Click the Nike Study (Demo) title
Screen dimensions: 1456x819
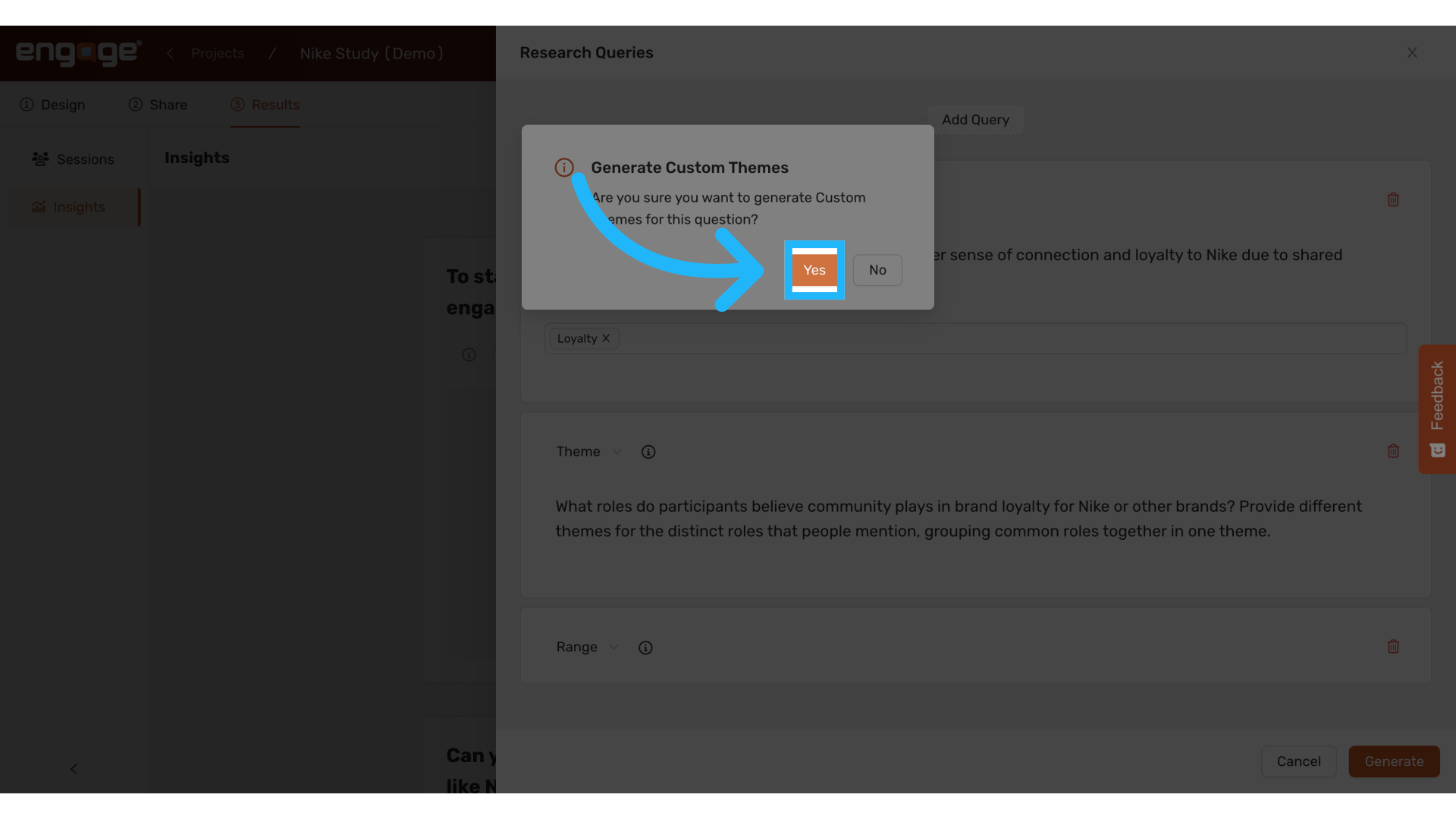pyautogui.click(x=372, y=53)
